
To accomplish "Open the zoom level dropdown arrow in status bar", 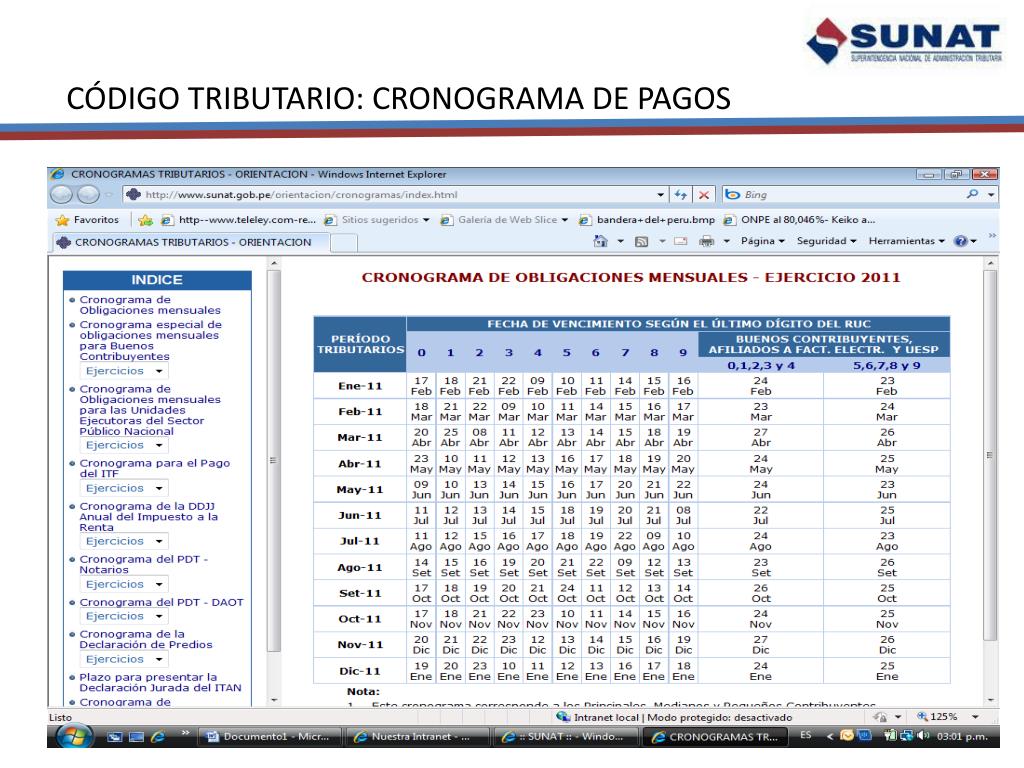I will (x=975, y=717).
